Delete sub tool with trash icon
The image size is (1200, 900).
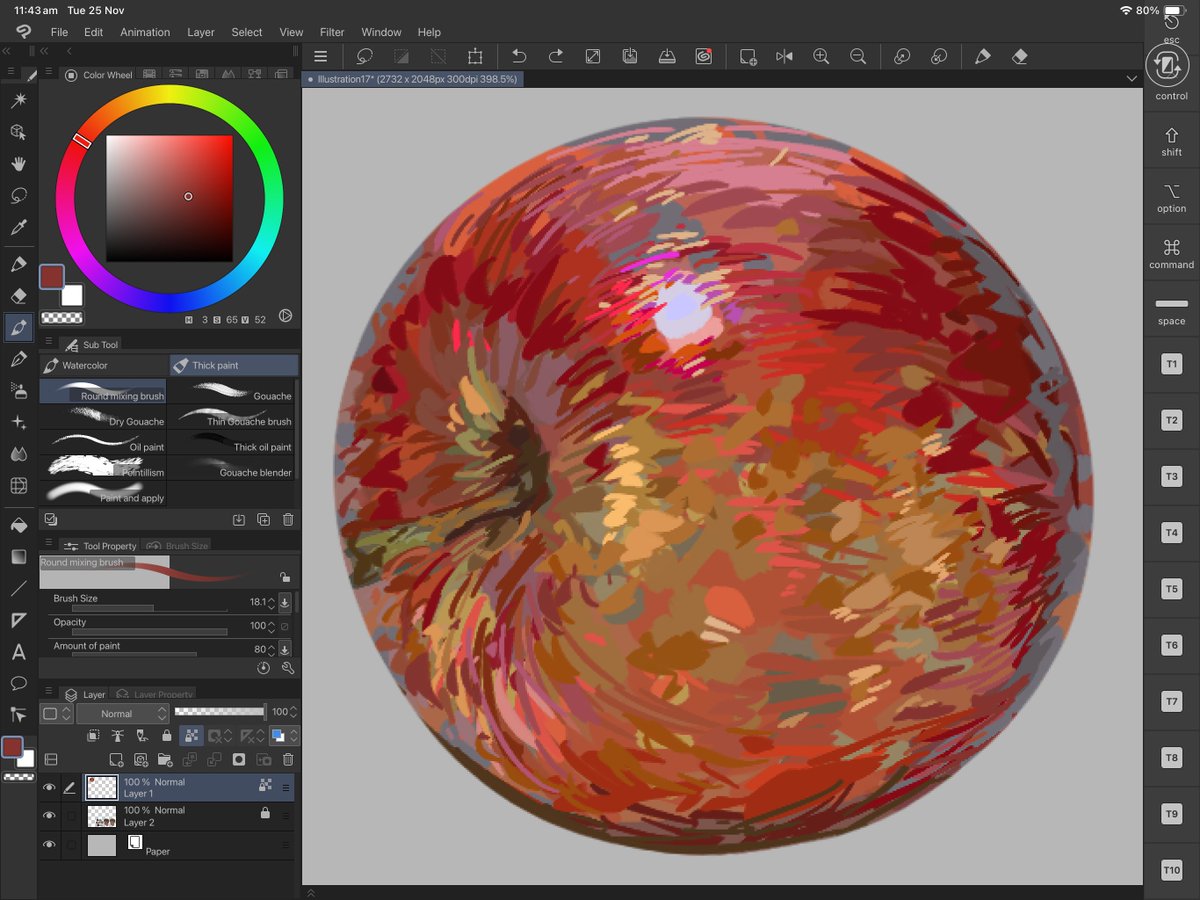288,520
